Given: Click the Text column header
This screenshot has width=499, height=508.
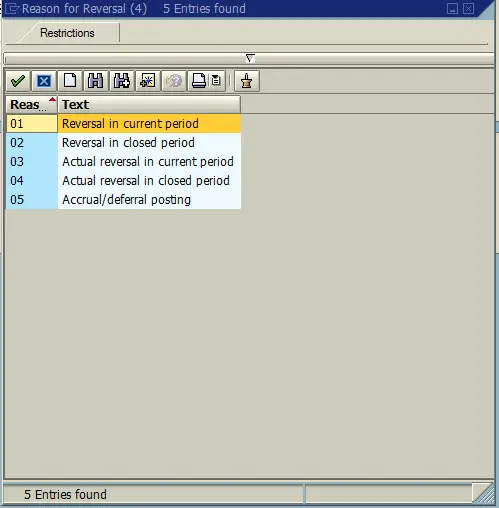Looking at the screenshot, I should (x=149, y=105).
